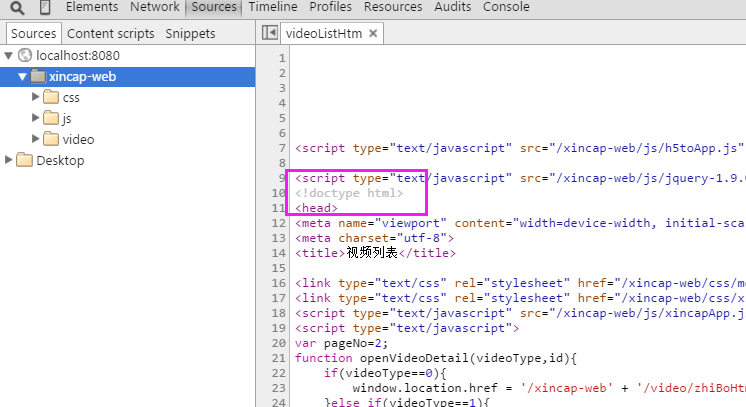
Task: Click line number 20 in gutter
Action: 279,343
